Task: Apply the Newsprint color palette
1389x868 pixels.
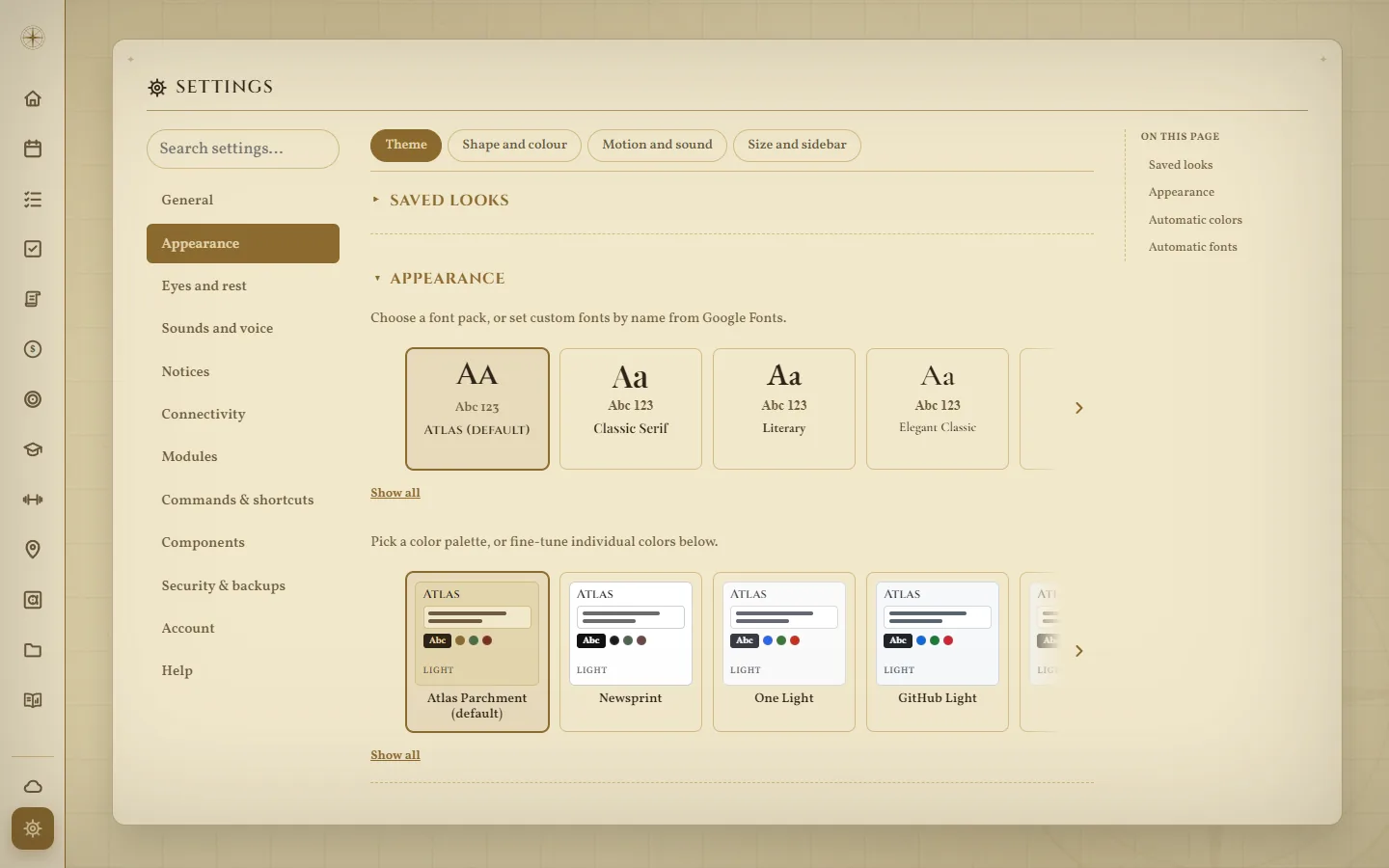Action: point(631,652)
